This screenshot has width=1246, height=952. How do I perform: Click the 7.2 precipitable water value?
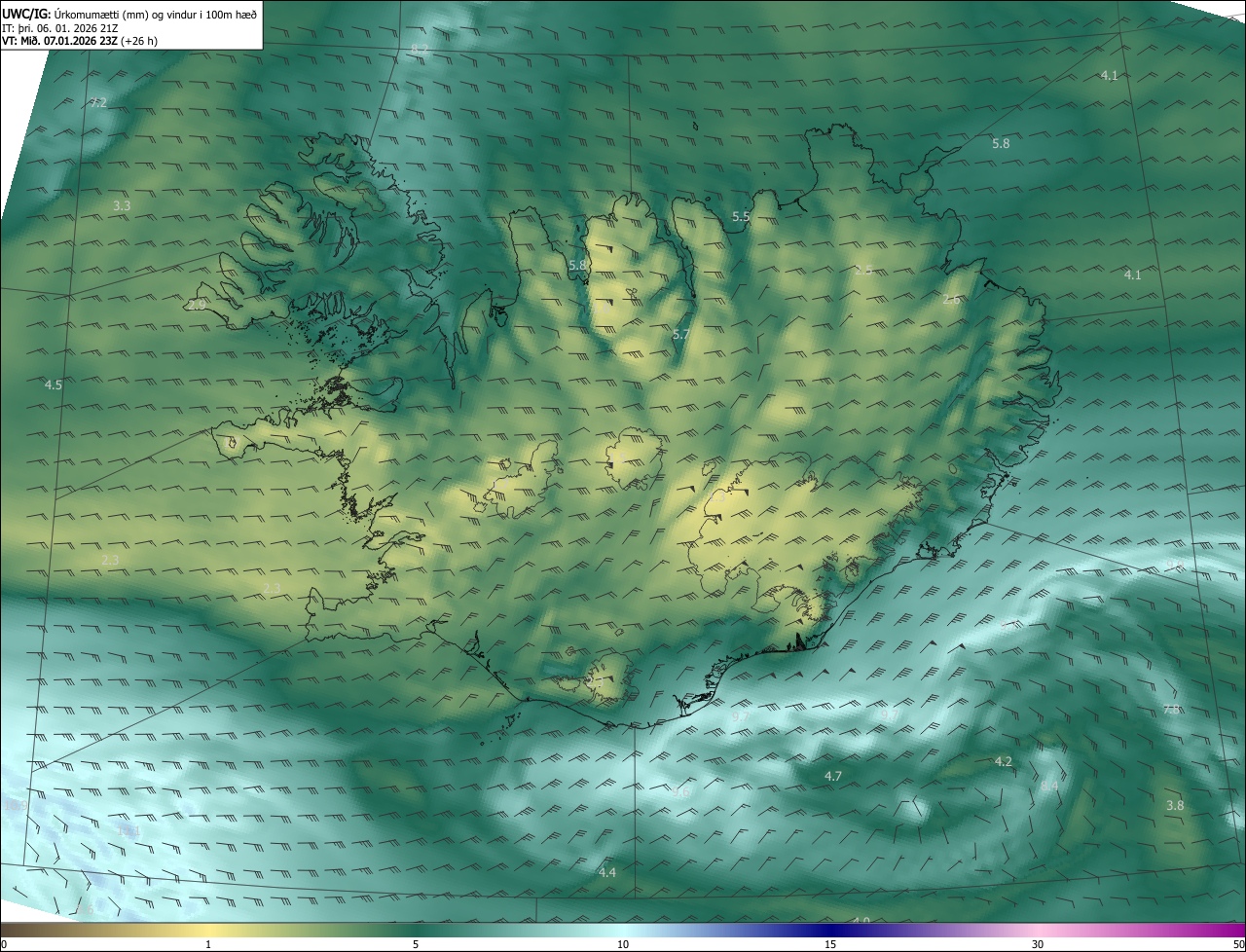tap(98, 102)
